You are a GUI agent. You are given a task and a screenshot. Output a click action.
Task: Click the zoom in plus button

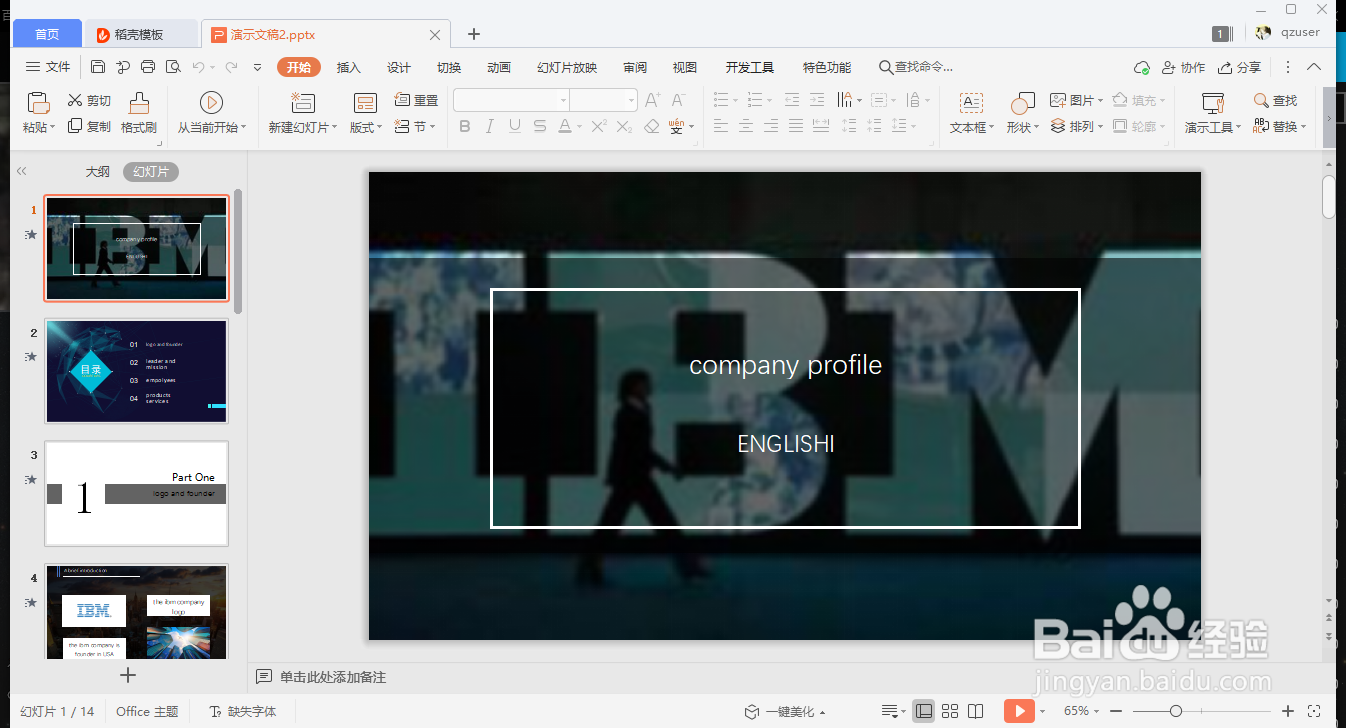click(1288, 711)
